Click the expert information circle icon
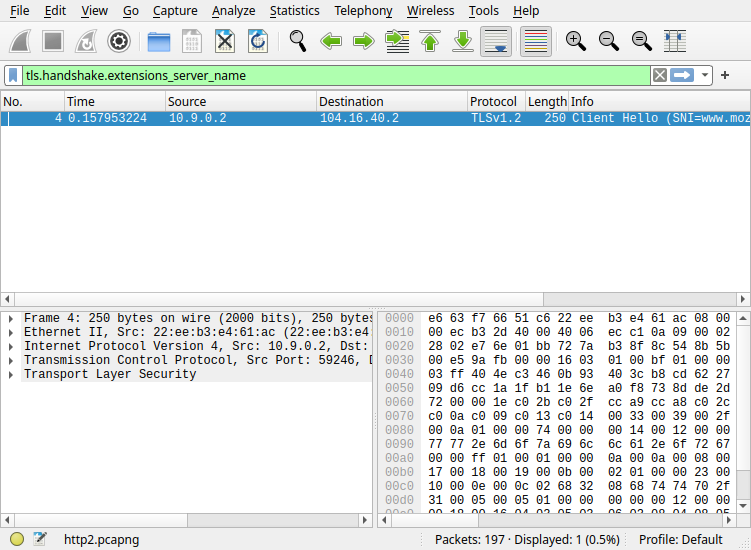751x550 pixels. [17, 539]
